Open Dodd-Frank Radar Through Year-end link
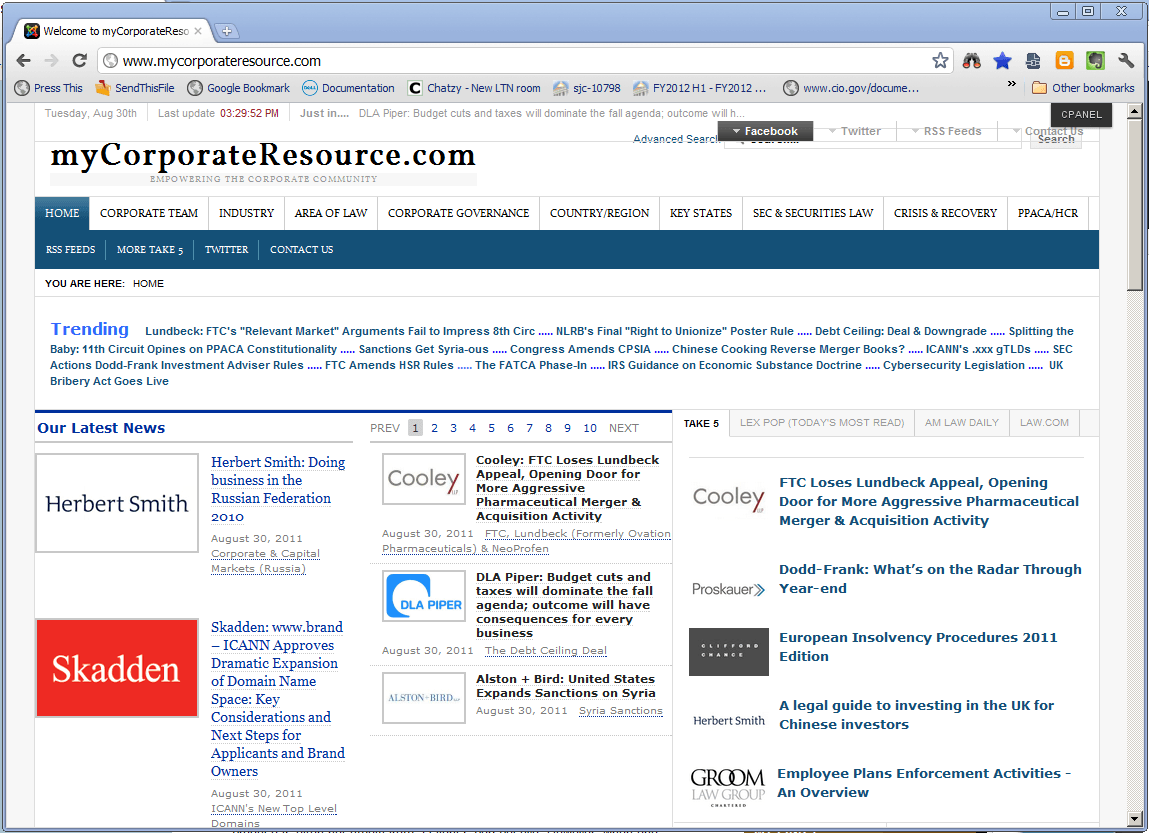This screenshot has height=833, width=1149. pos(930,579)
